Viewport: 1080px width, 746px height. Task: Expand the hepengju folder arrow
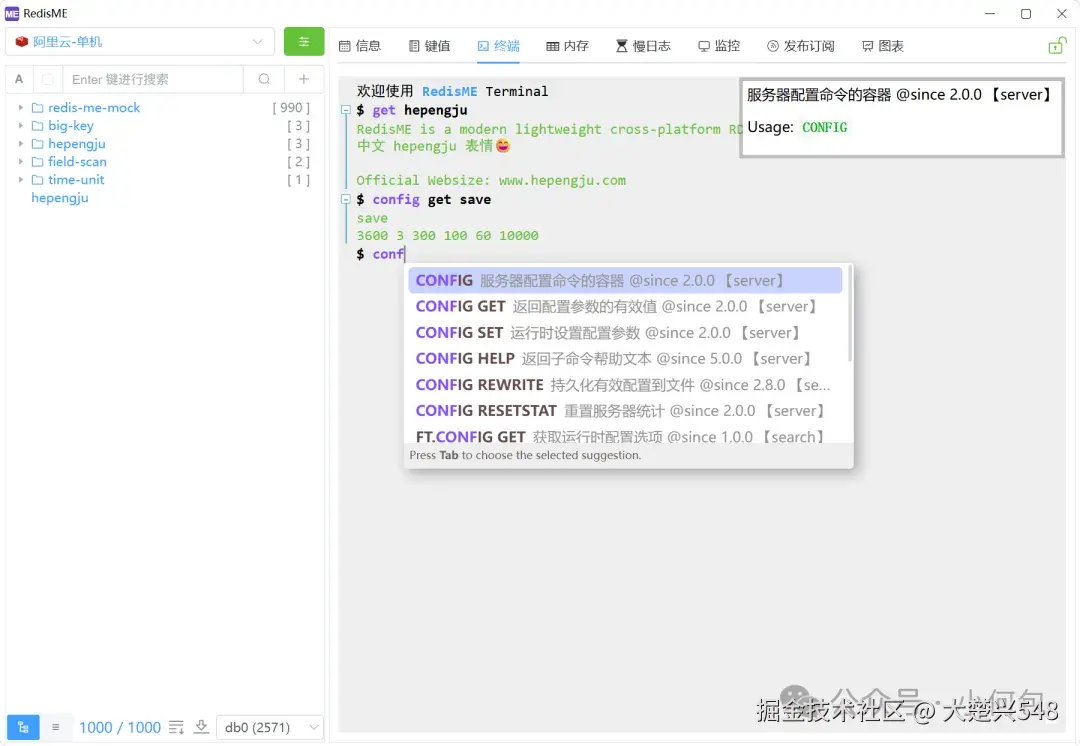point(21,143)
